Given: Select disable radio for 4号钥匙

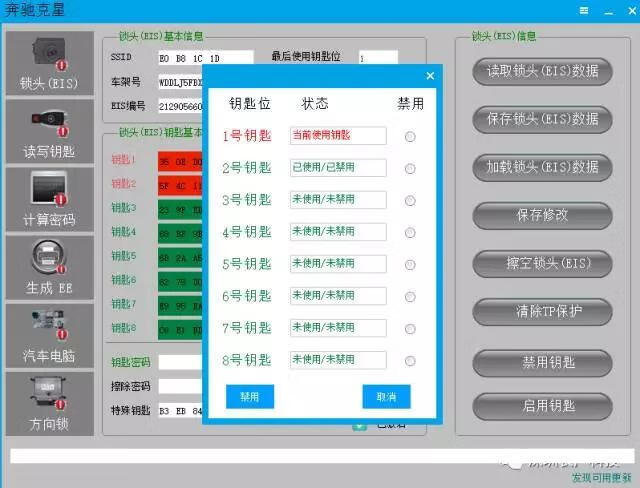Looking at the screenshot, I should tap(410, 233).
